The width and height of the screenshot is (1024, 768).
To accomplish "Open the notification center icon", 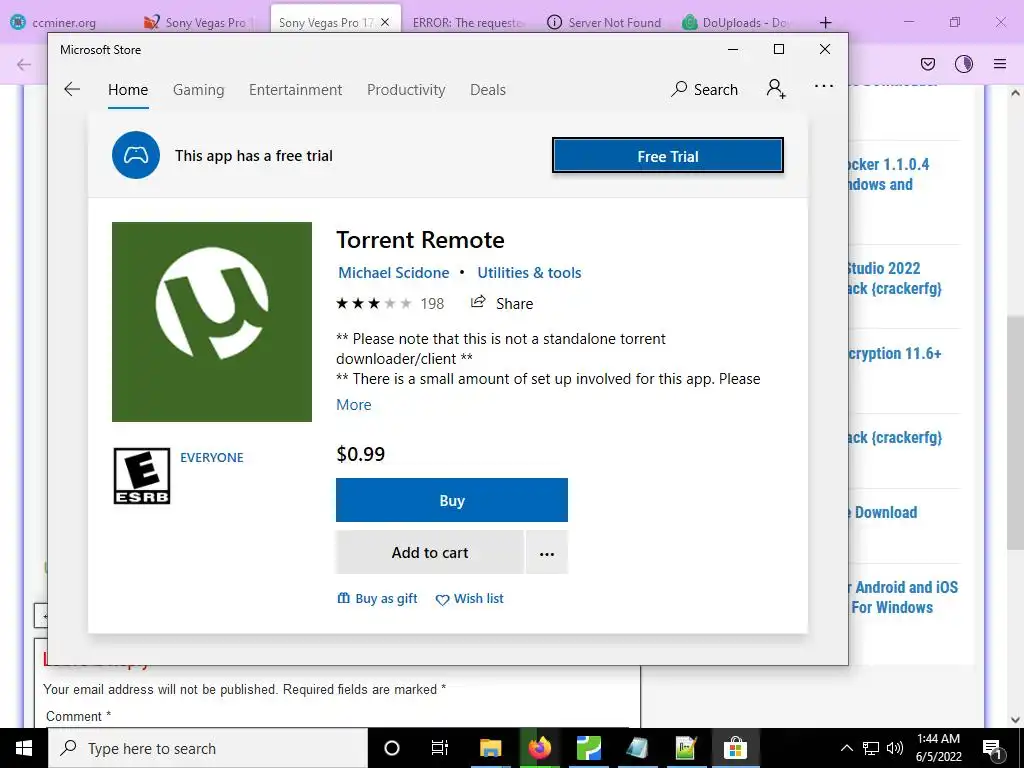I will coord(992,748).
